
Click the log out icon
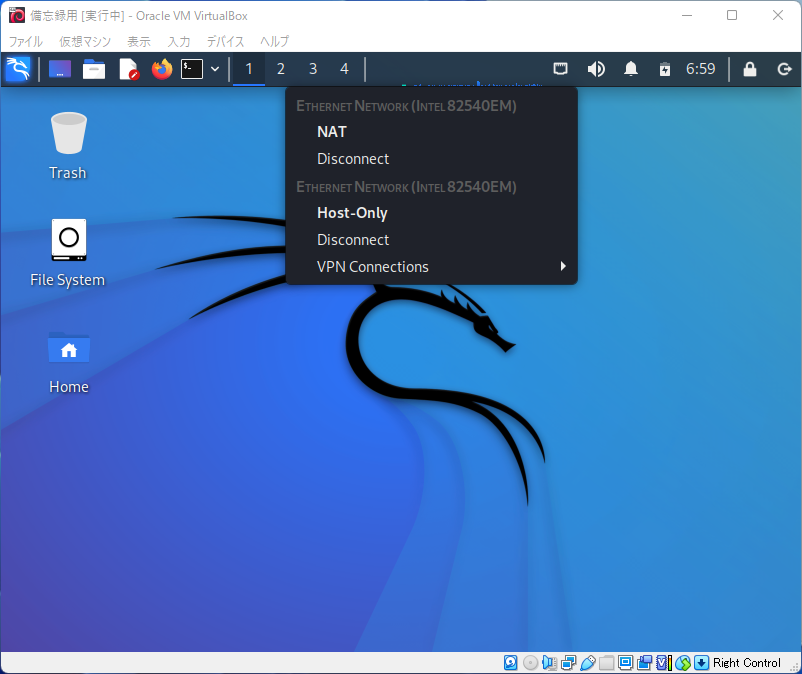[x=784, y=69]
